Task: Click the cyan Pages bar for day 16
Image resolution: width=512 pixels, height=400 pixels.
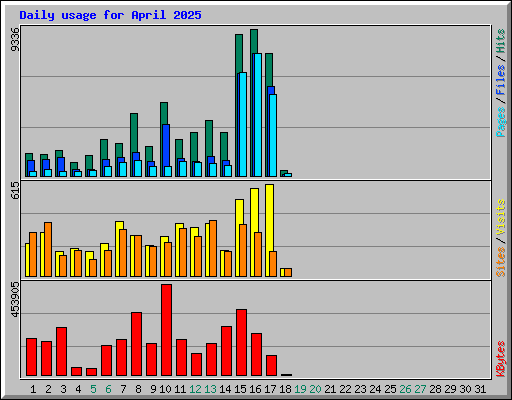Action: click(x=257, y=115)
